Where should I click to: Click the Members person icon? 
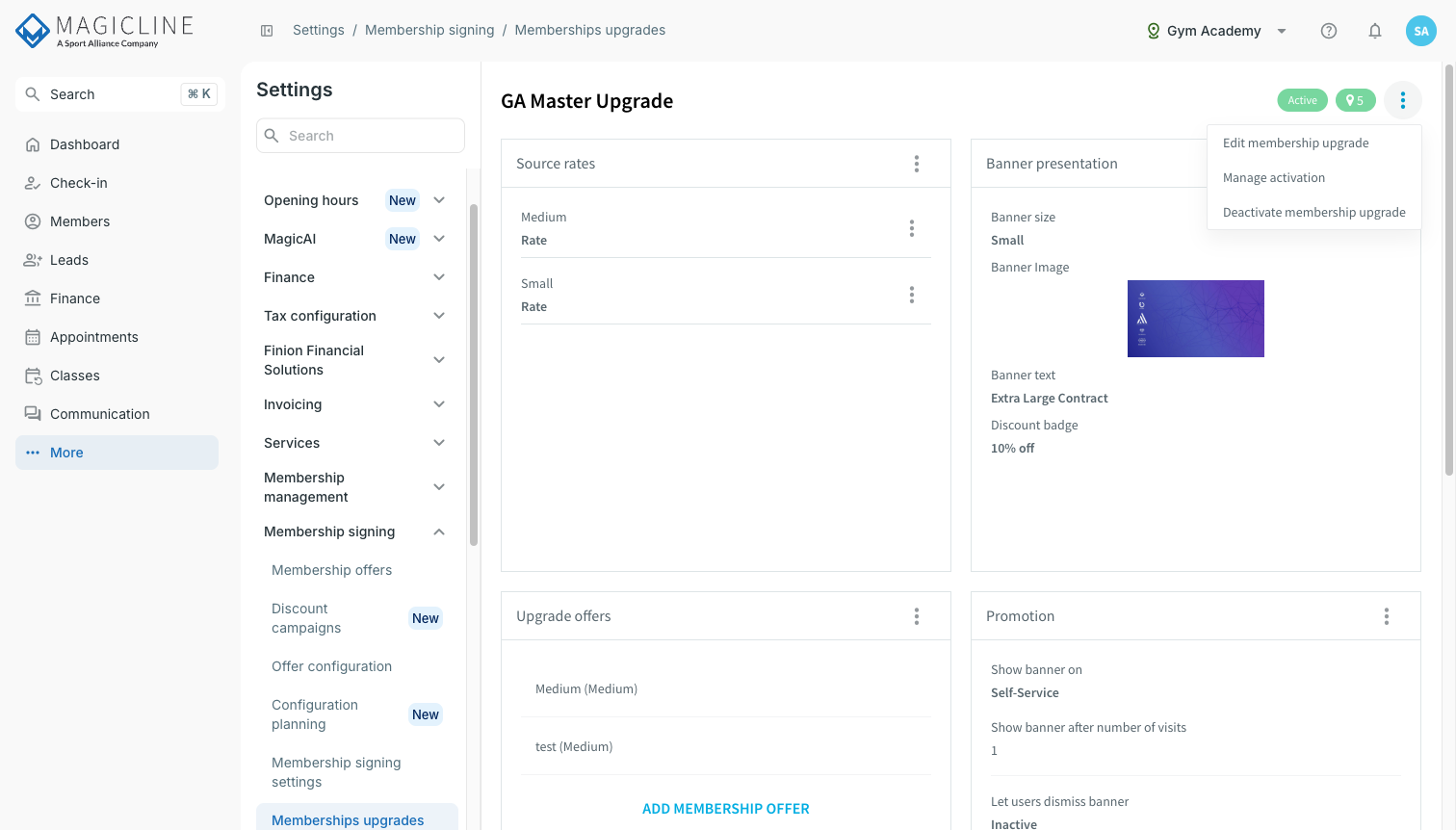point(33,221)
